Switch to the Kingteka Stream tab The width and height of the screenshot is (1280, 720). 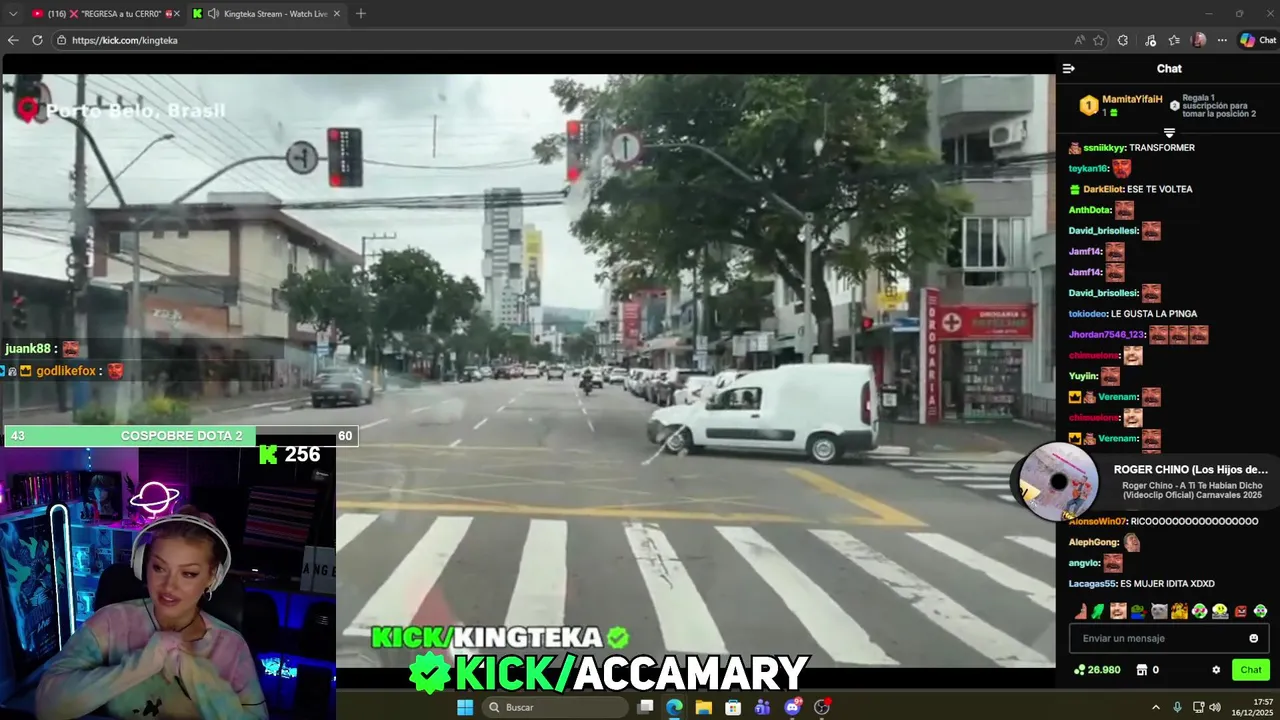click(265, 14)
